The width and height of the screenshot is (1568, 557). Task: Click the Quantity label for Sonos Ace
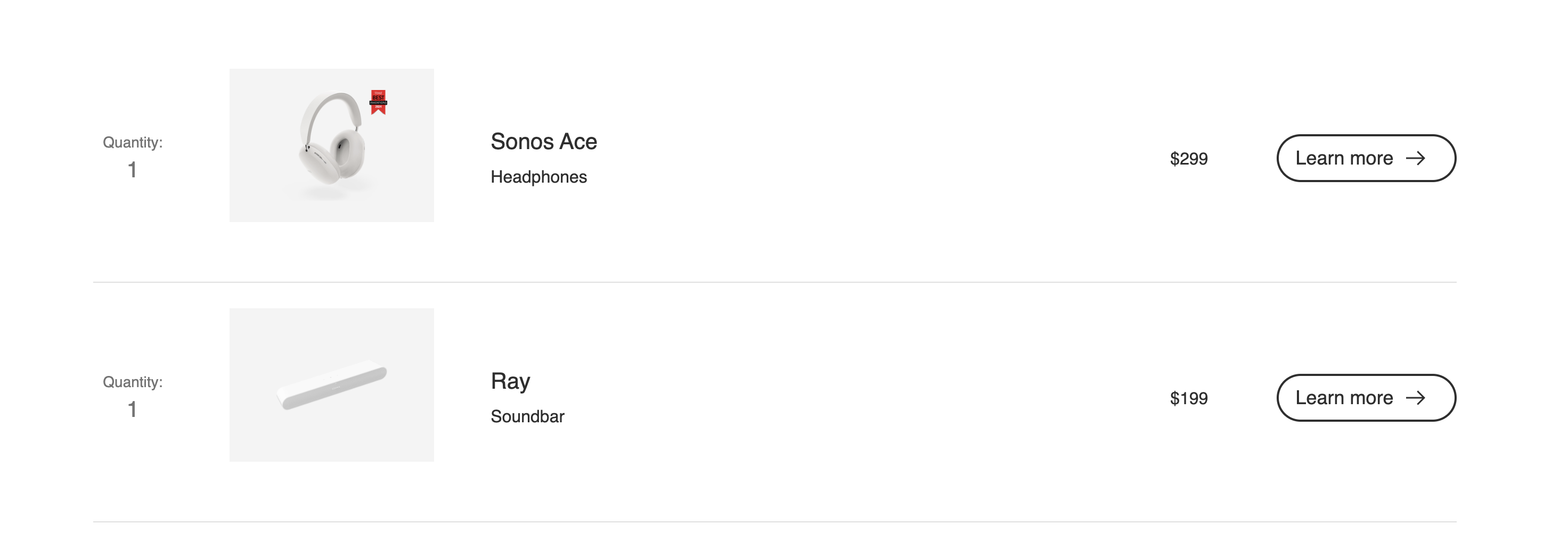point(133,143)
